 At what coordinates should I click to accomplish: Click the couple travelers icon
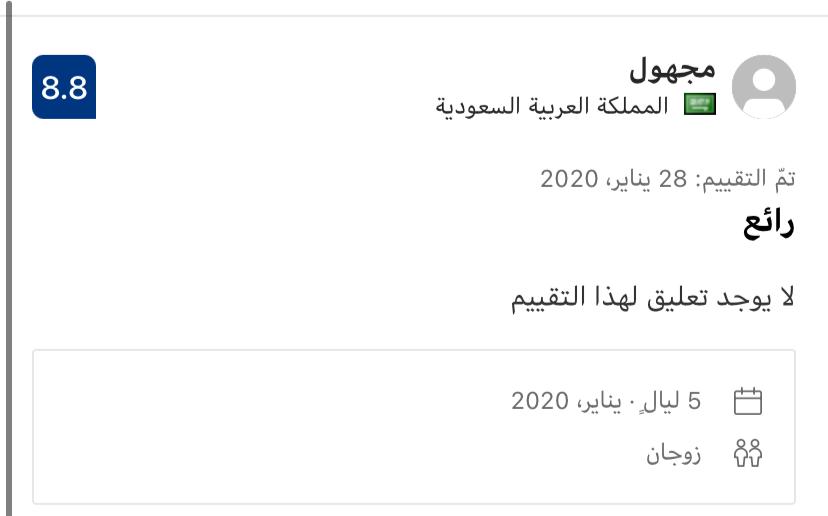click(x=748, y=453)
